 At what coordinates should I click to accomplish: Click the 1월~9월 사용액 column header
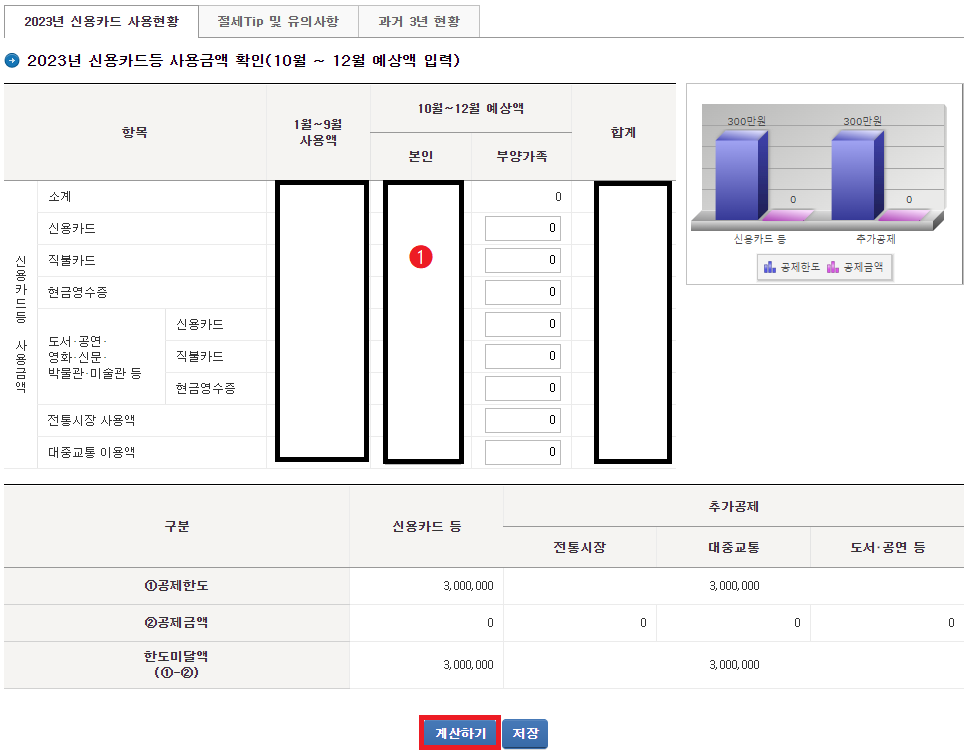coord(318,132)
